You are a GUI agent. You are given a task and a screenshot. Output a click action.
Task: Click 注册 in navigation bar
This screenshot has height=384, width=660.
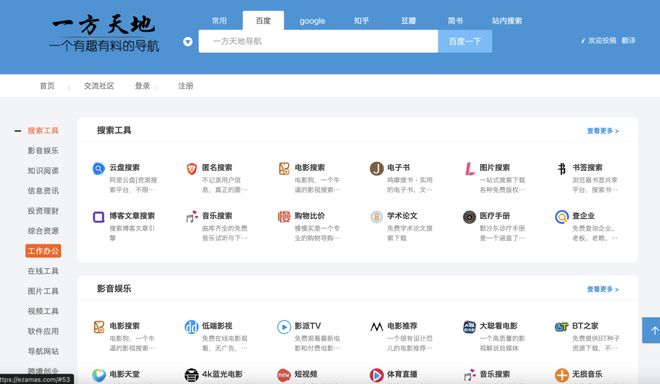click(185, 86)
